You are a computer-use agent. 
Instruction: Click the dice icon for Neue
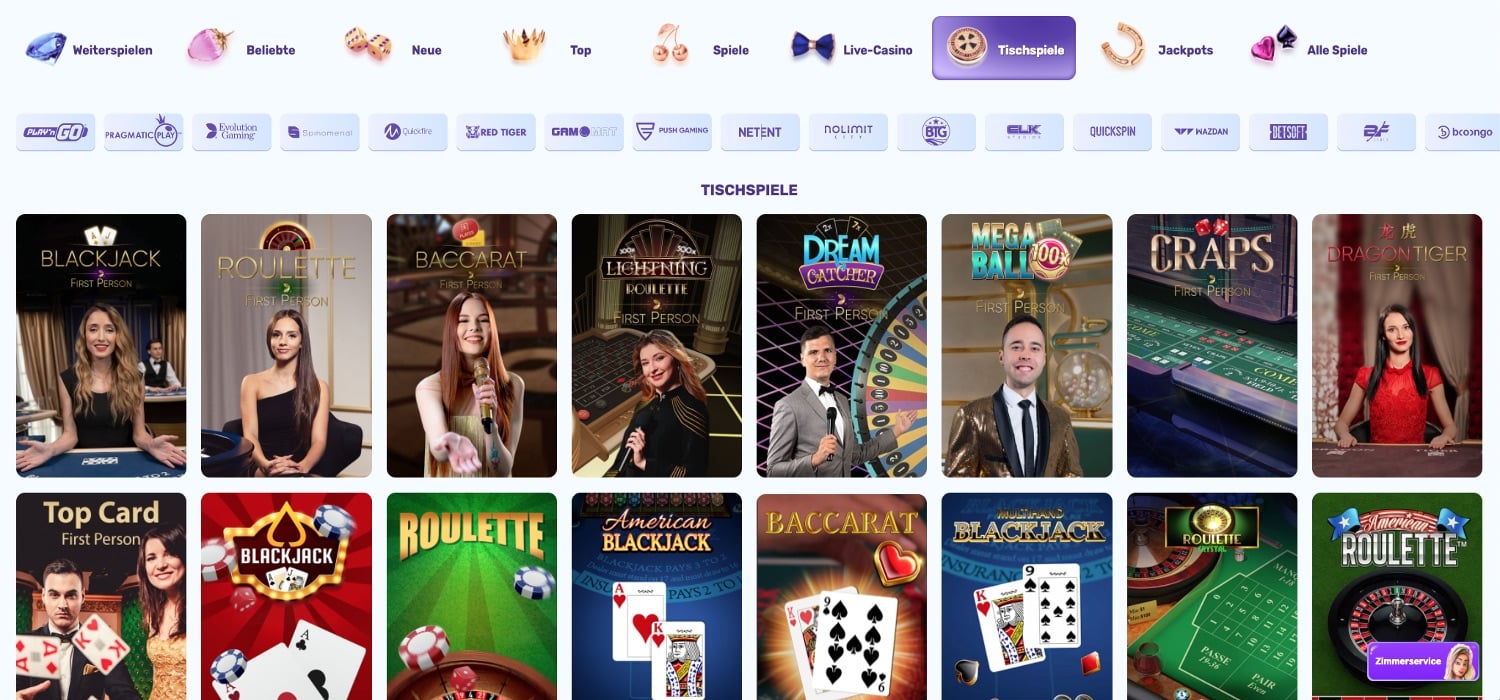(x=368, y=45)
